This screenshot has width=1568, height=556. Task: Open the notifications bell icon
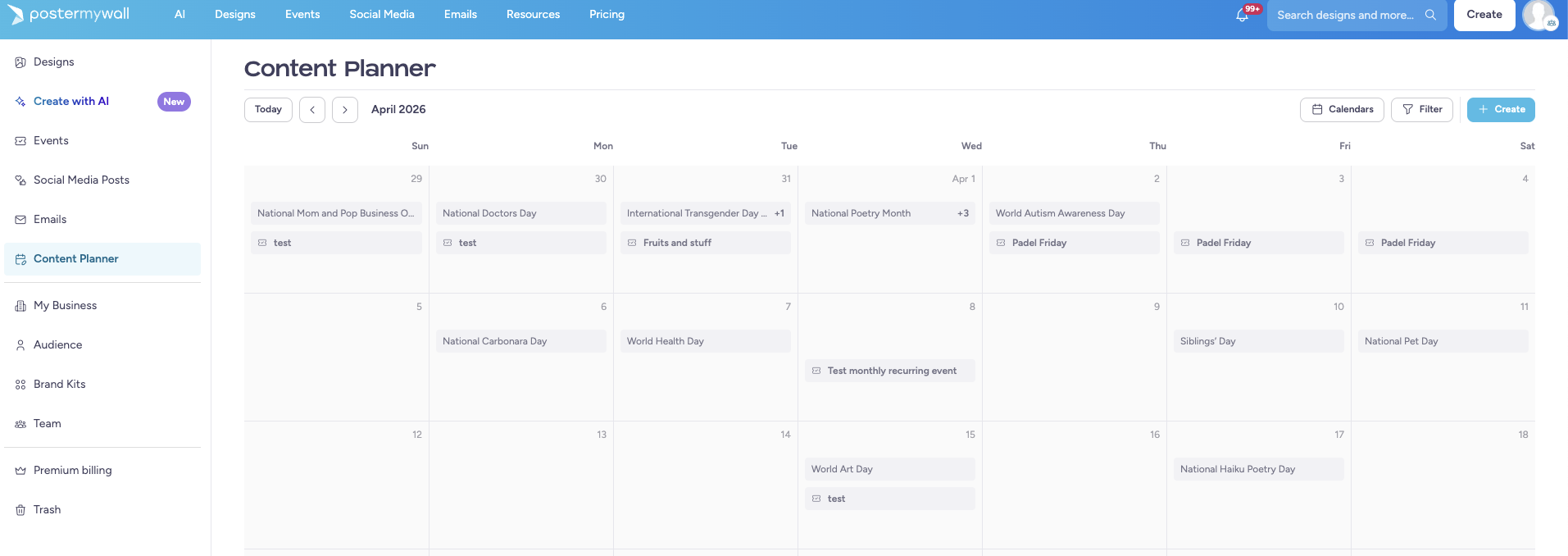pos(1242,15)
